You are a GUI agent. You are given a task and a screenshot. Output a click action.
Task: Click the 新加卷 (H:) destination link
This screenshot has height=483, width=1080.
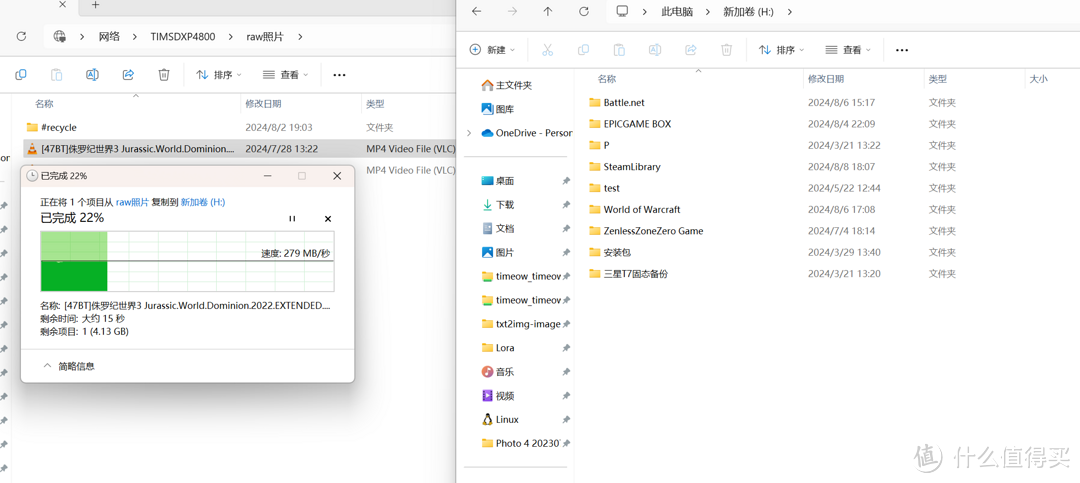point(202,202)
